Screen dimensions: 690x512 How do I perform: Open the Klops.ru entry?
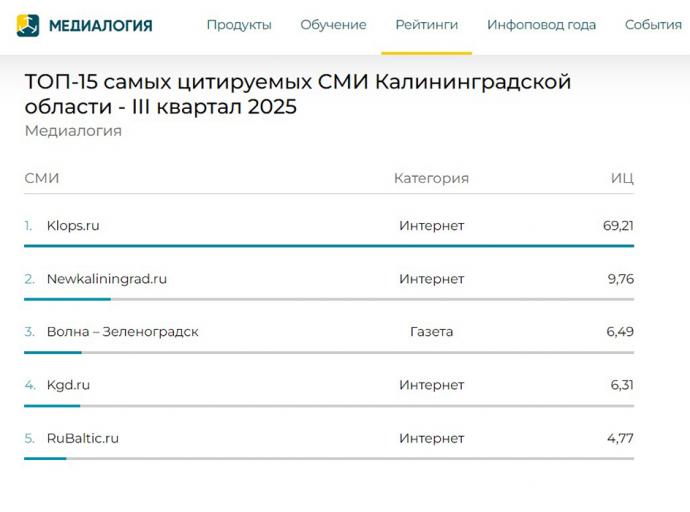tap(73, 226)
